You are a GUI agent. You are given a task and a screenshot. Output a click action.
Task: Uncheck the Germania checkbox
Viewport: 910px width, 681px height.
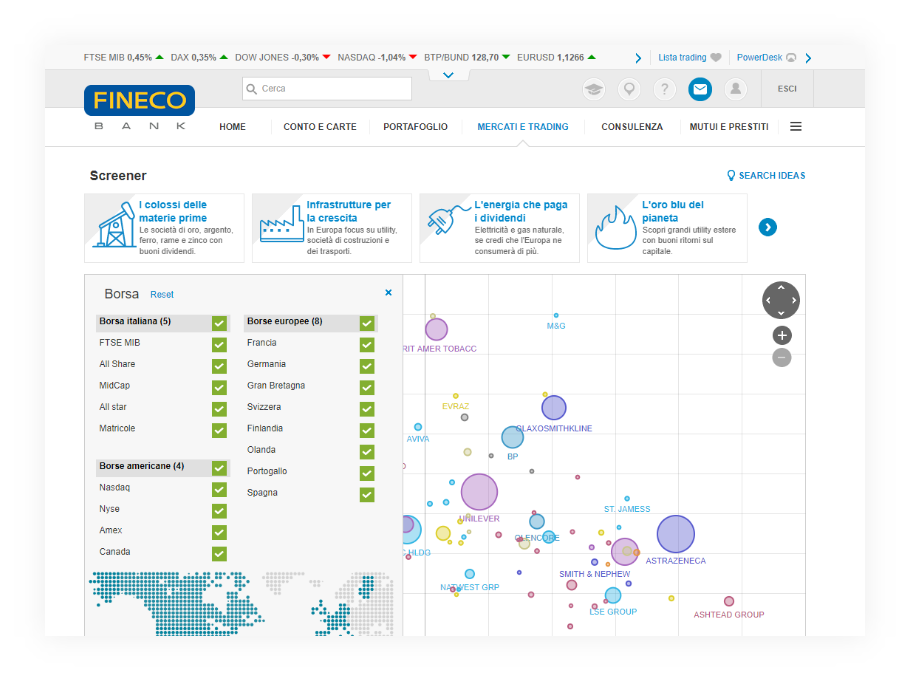click(367, 366)
